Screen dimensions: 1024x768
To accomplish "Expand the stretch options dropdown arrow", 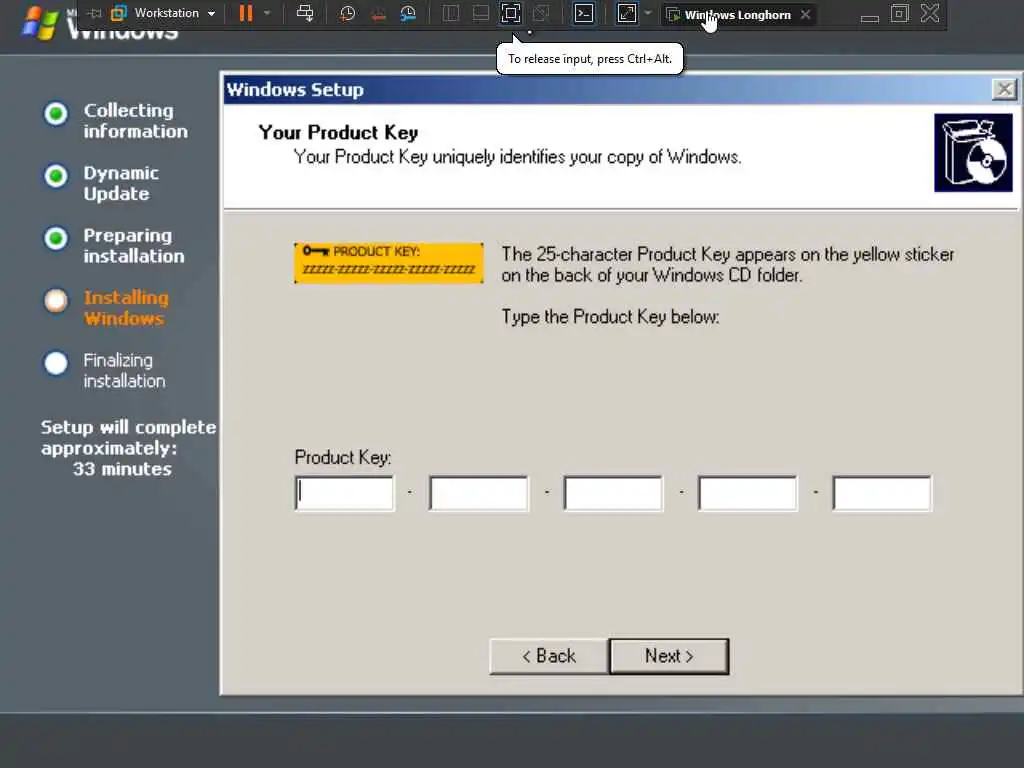I will pyautogui.click(x=648, y=13).
